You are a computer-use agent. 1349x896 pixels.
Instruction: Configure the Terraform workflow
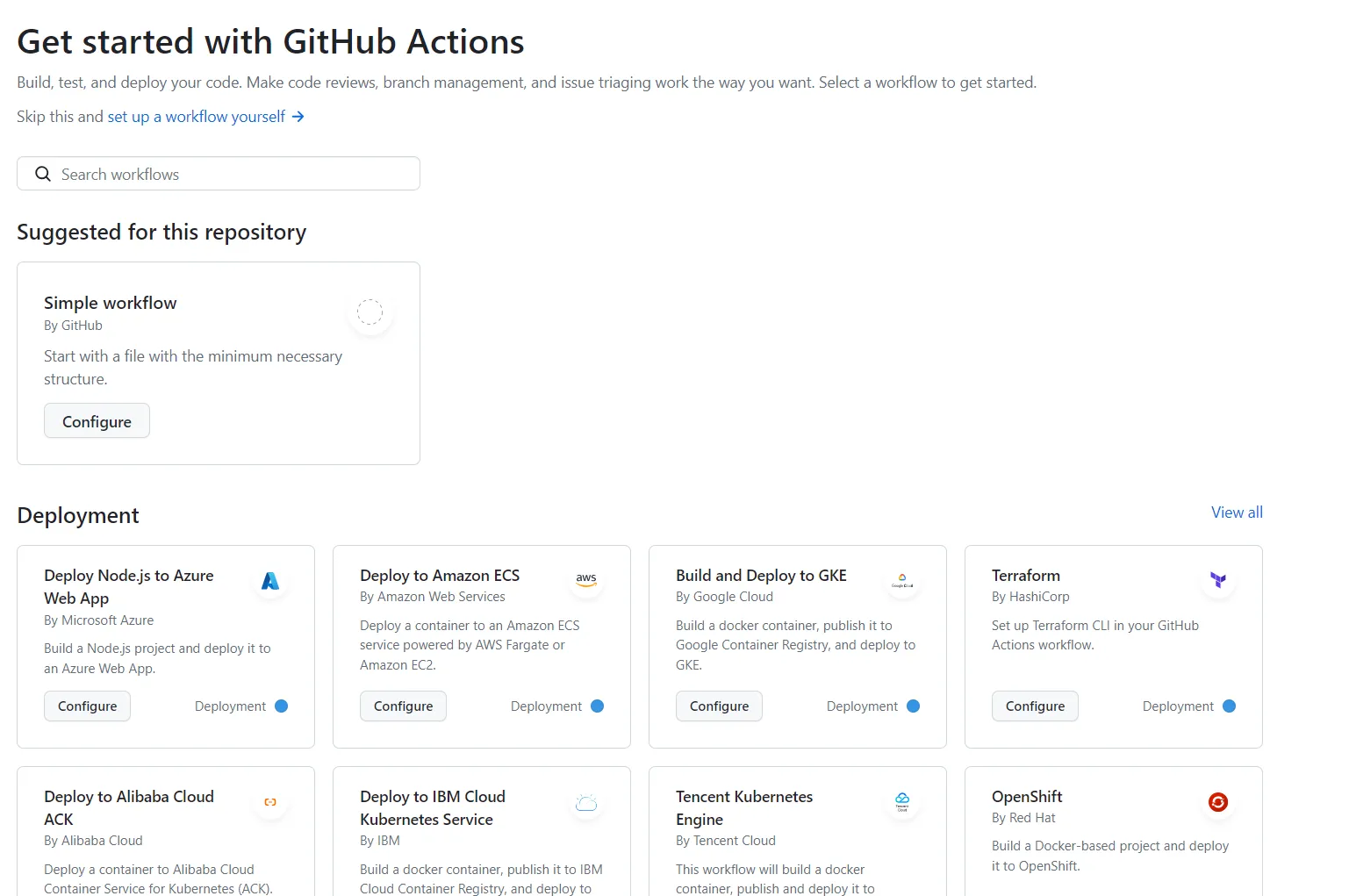point(1035,706)
